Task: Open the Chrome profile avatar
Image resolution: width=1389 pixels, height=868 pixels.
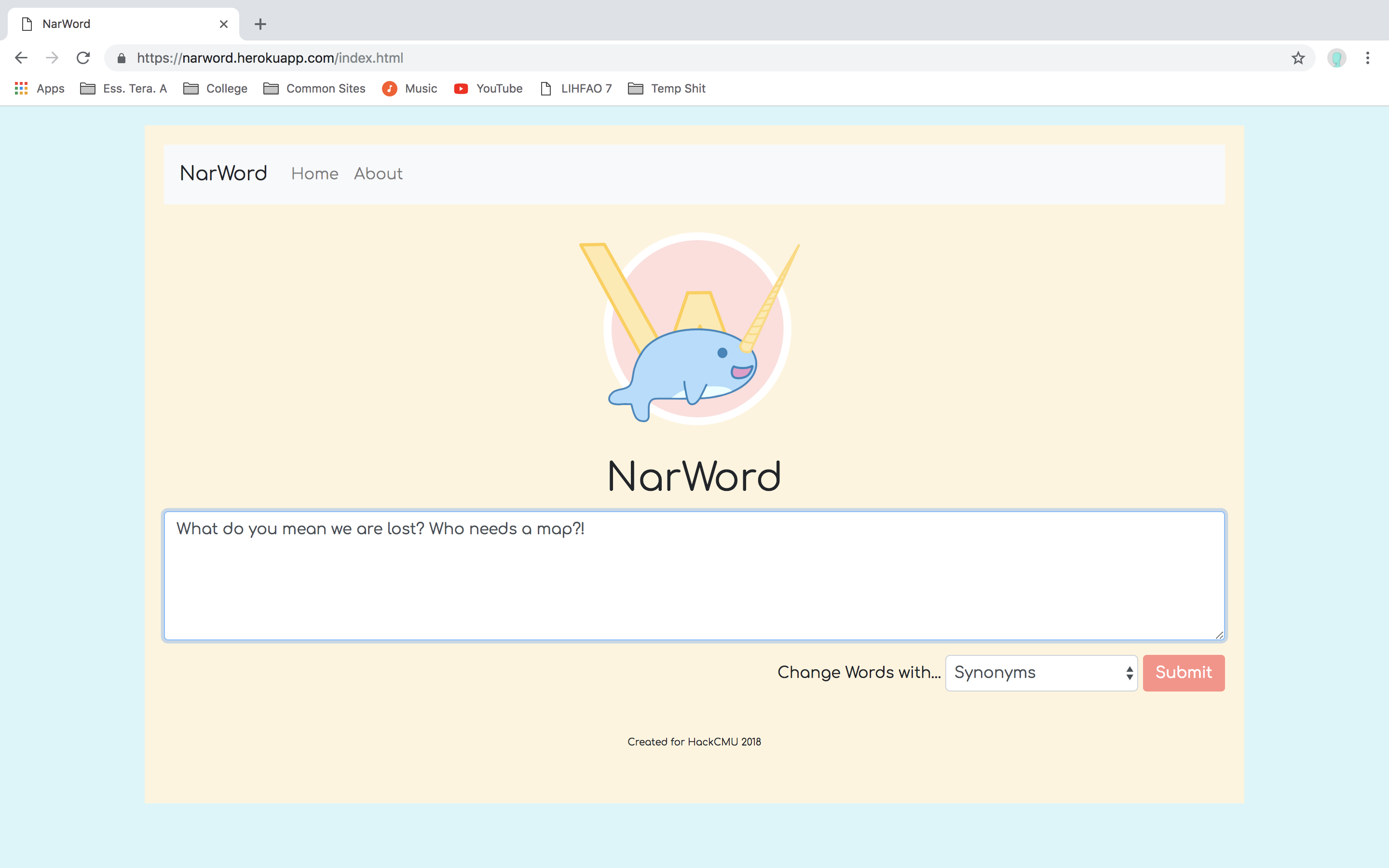Action: [1336, 58]
